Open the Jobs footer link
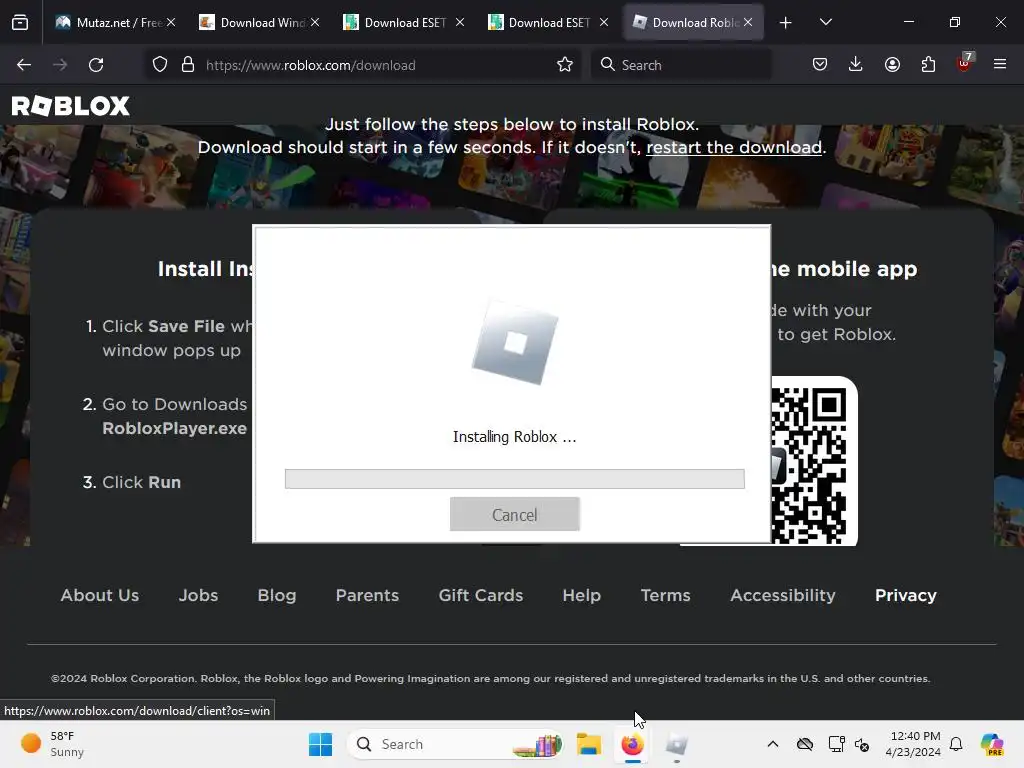Viewport: 1024px width, 768px height. click(x=199, y=596)
